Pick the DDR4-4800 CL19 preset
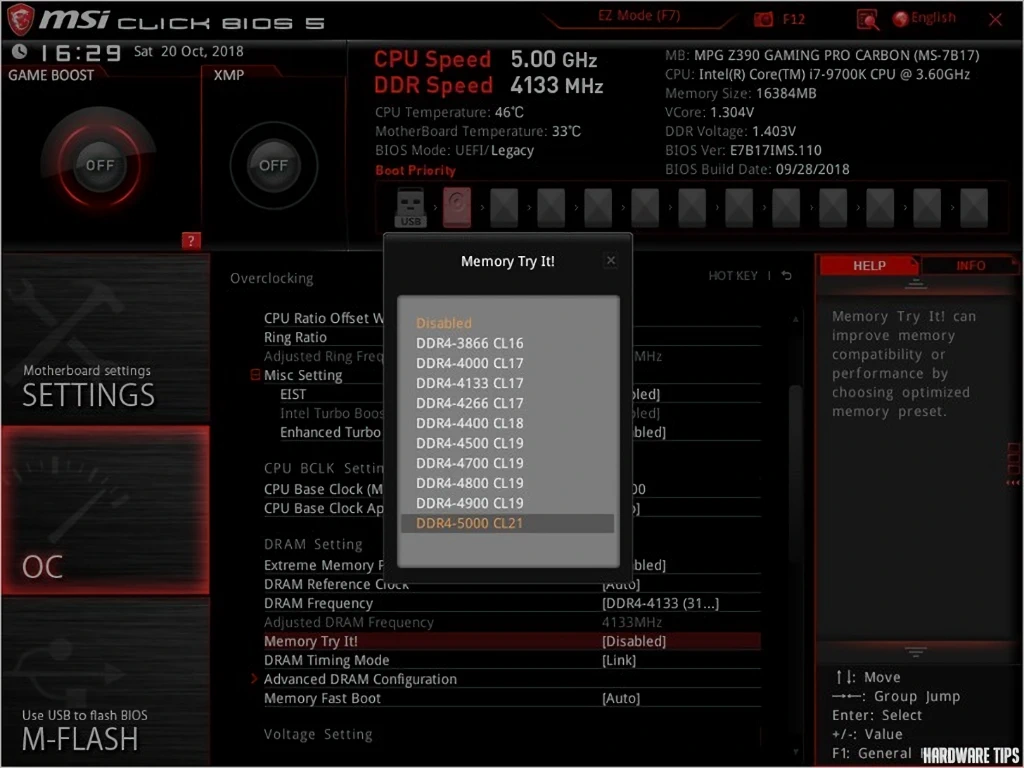Image resolution: width=1024 pixels, height=768 pixels. point(507,483)
